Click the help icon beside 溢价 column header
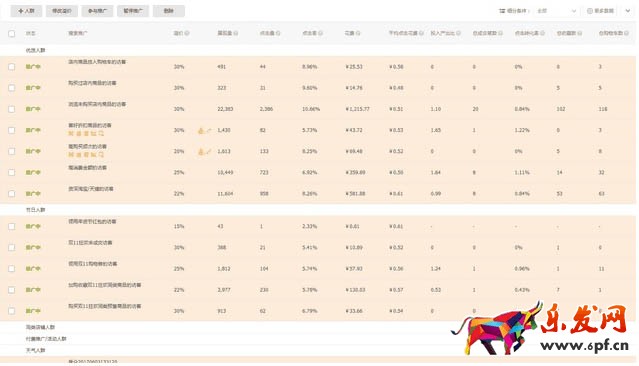639x366 pixels. (x=187, y=33)
